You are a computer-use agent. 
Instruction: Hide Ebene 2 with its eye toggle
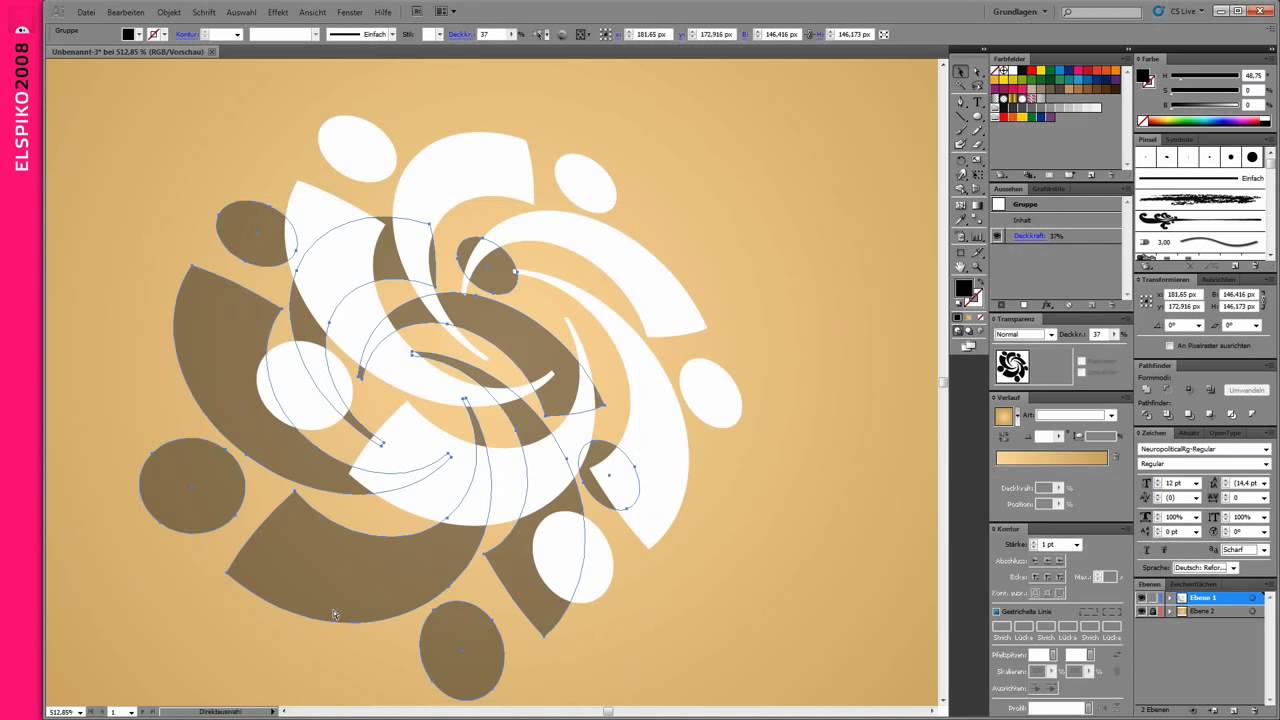coord(1141,611)
